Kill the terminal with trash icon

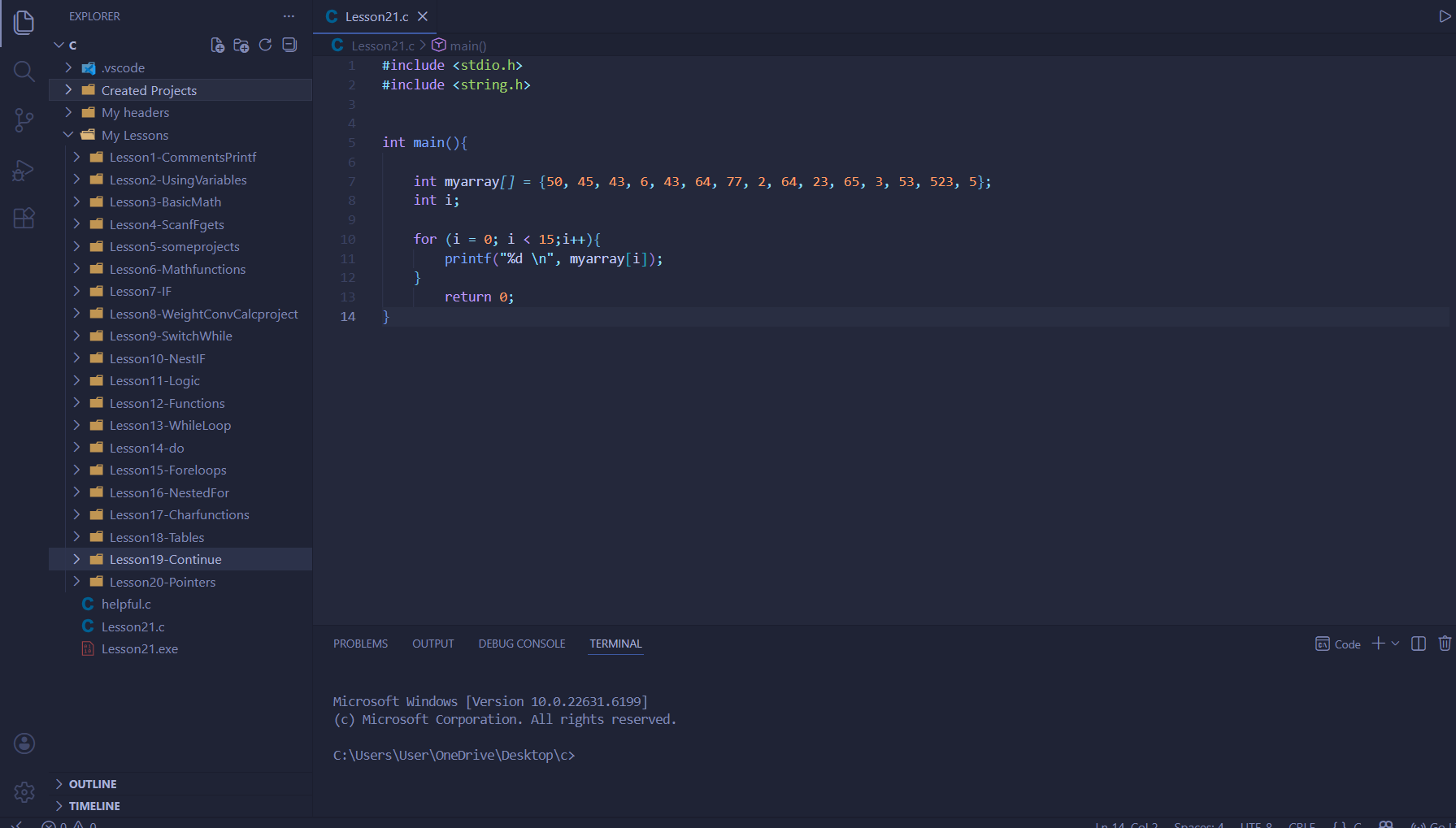1444,644
